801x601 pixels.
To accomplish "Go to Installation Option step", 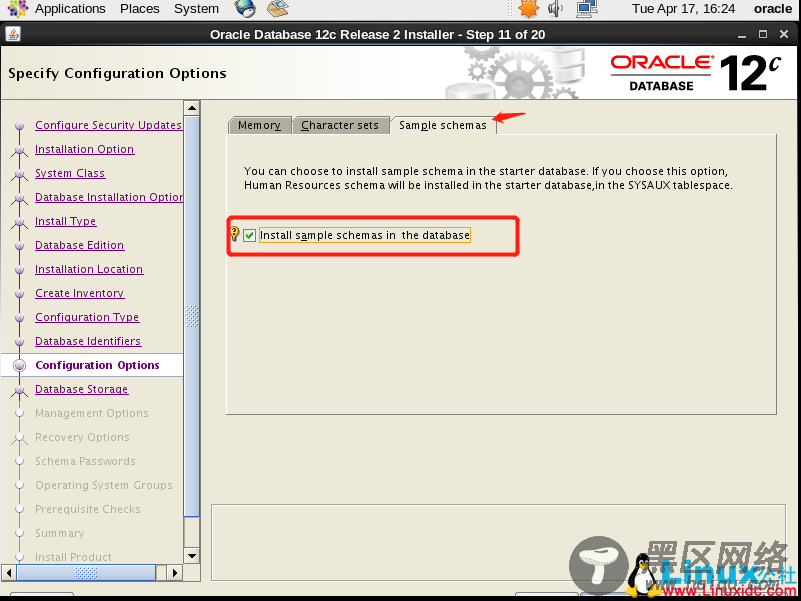I will point(84,149).
